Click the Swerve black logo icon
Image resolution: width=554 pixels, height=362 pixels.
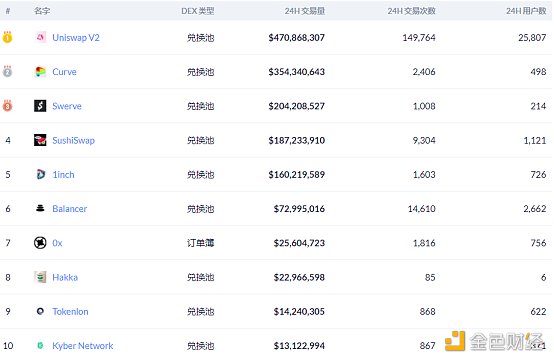tap(40, 106)
